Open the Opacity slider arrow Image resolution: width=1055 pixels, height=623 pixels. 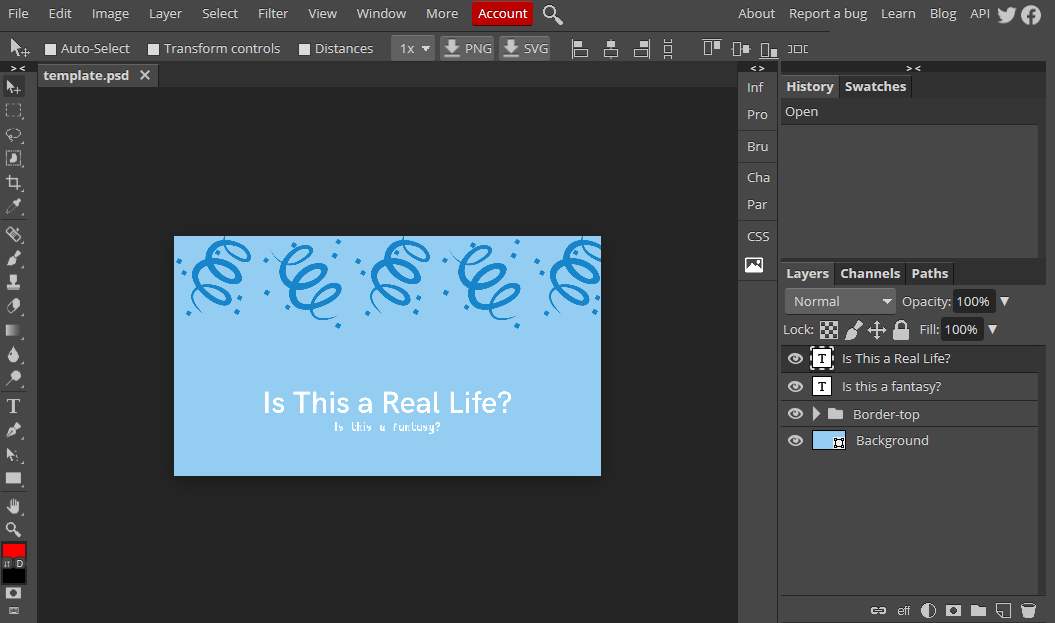tap(1005, 301)
